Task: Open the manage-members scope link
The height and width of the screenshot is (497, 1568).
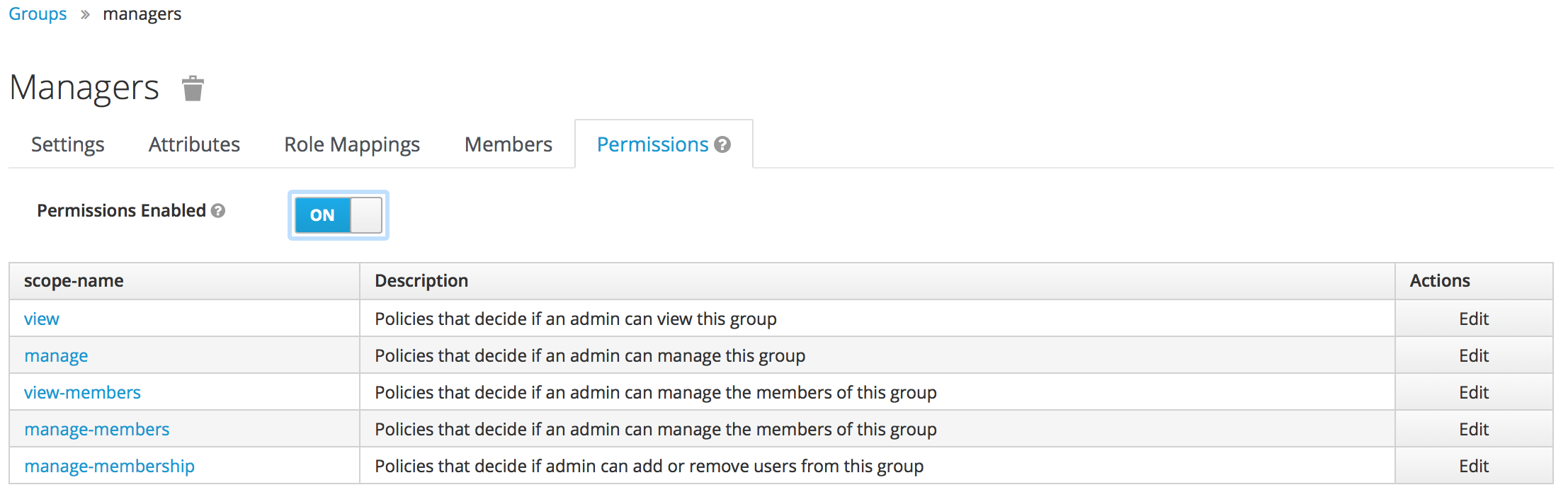Action: coord(97,430)
